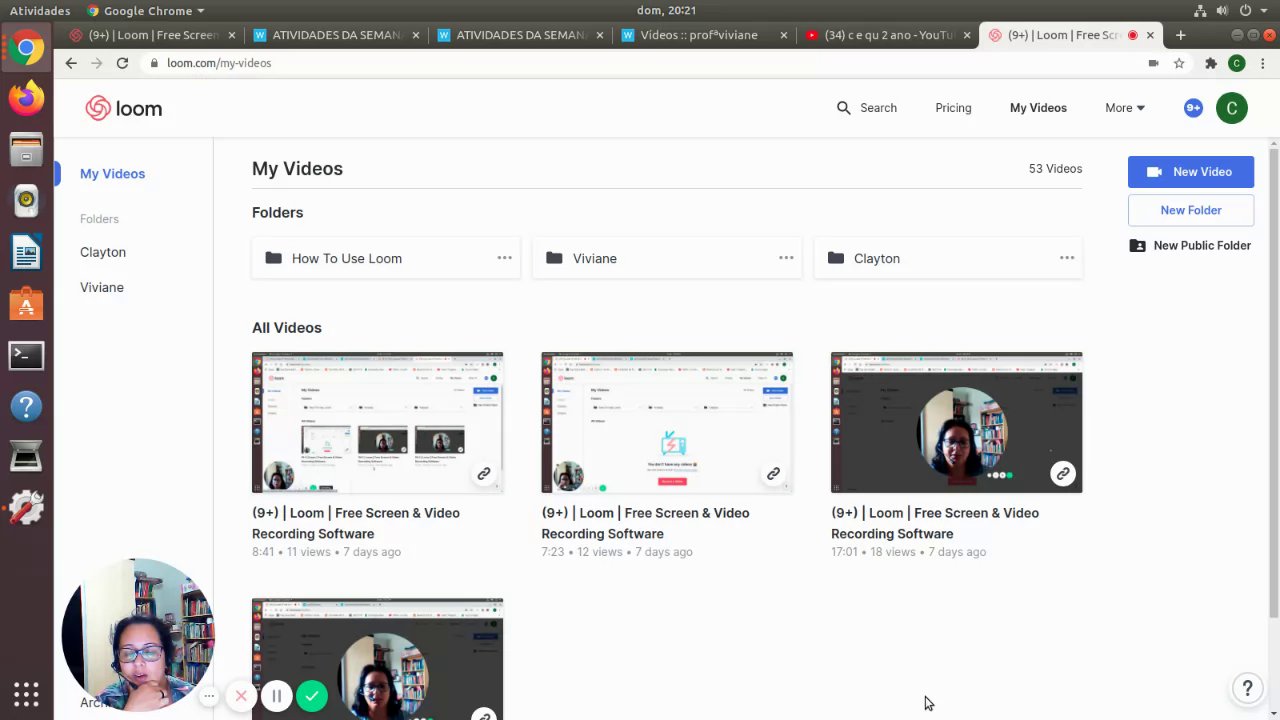This screenshot has width=1280, height=720.
Task: Click the New Video button
Action: [1191, 172]
